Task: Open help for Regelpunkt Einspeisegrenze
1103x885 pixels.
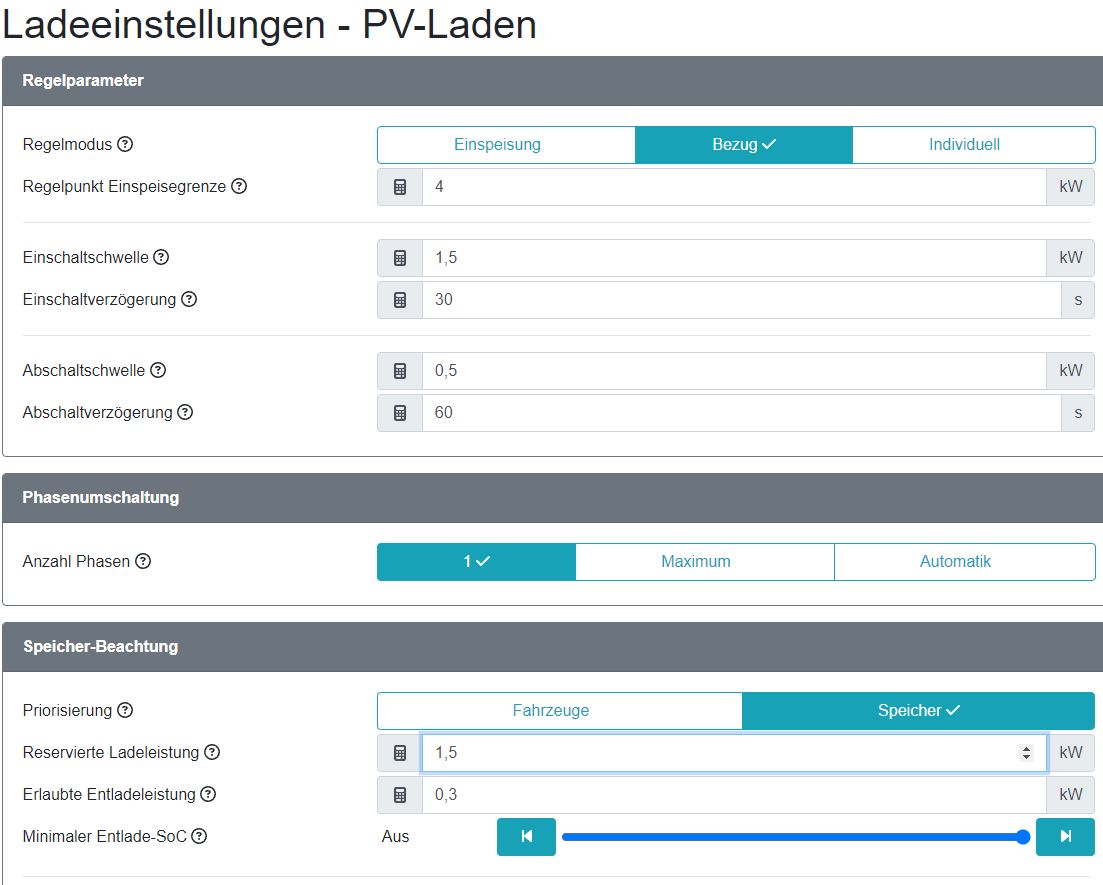Action: point(239,186)
